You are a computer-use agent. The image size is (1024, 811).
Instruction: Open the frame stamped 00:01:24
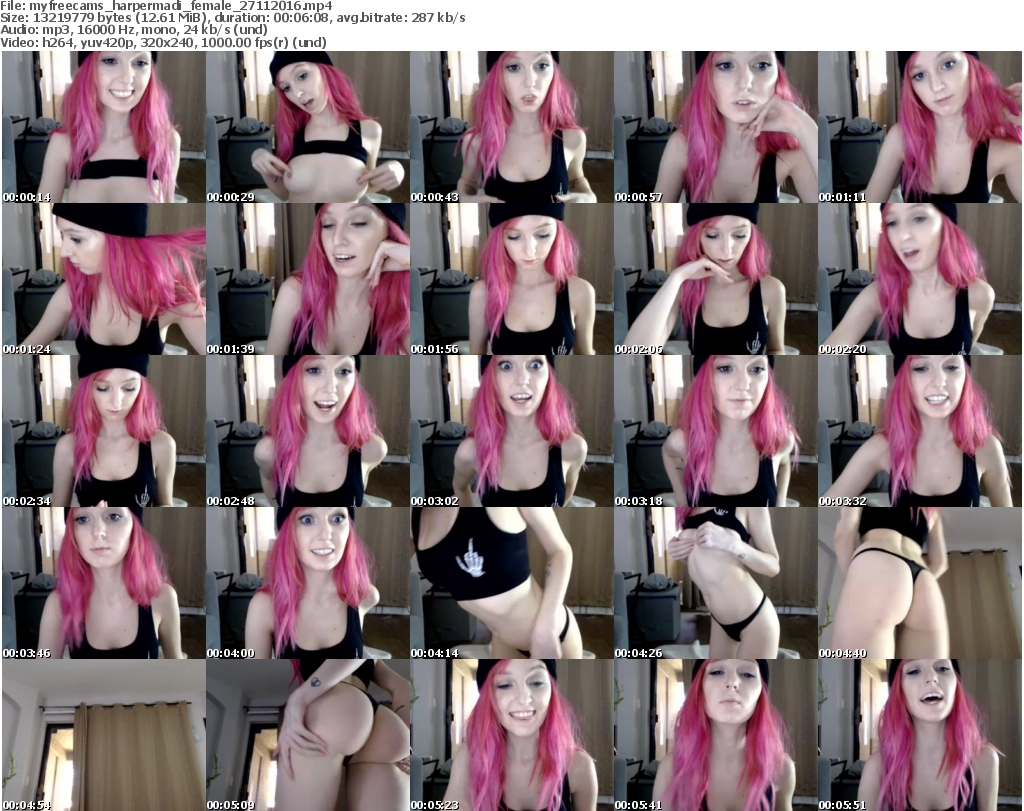pos(104,279)
